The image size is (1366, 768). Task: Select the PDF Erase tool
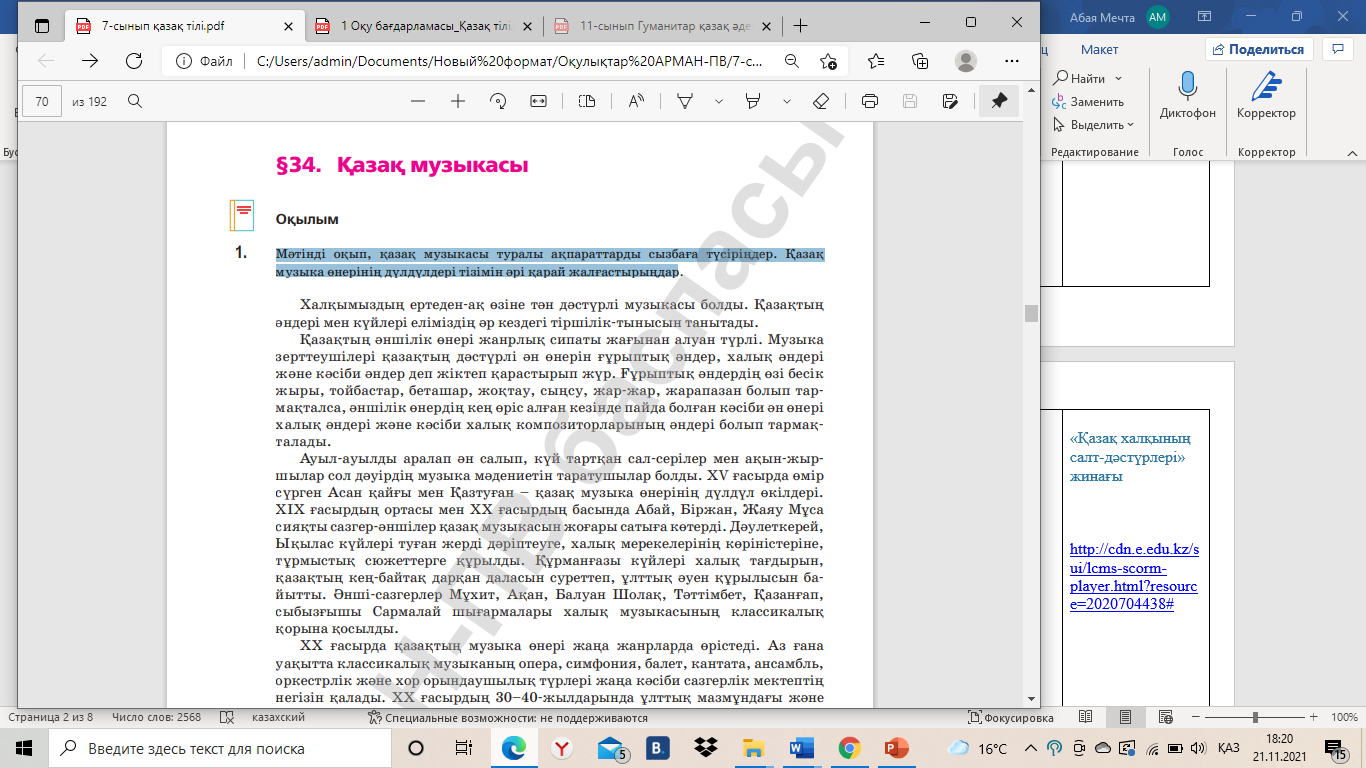click(x=821, y=101)
